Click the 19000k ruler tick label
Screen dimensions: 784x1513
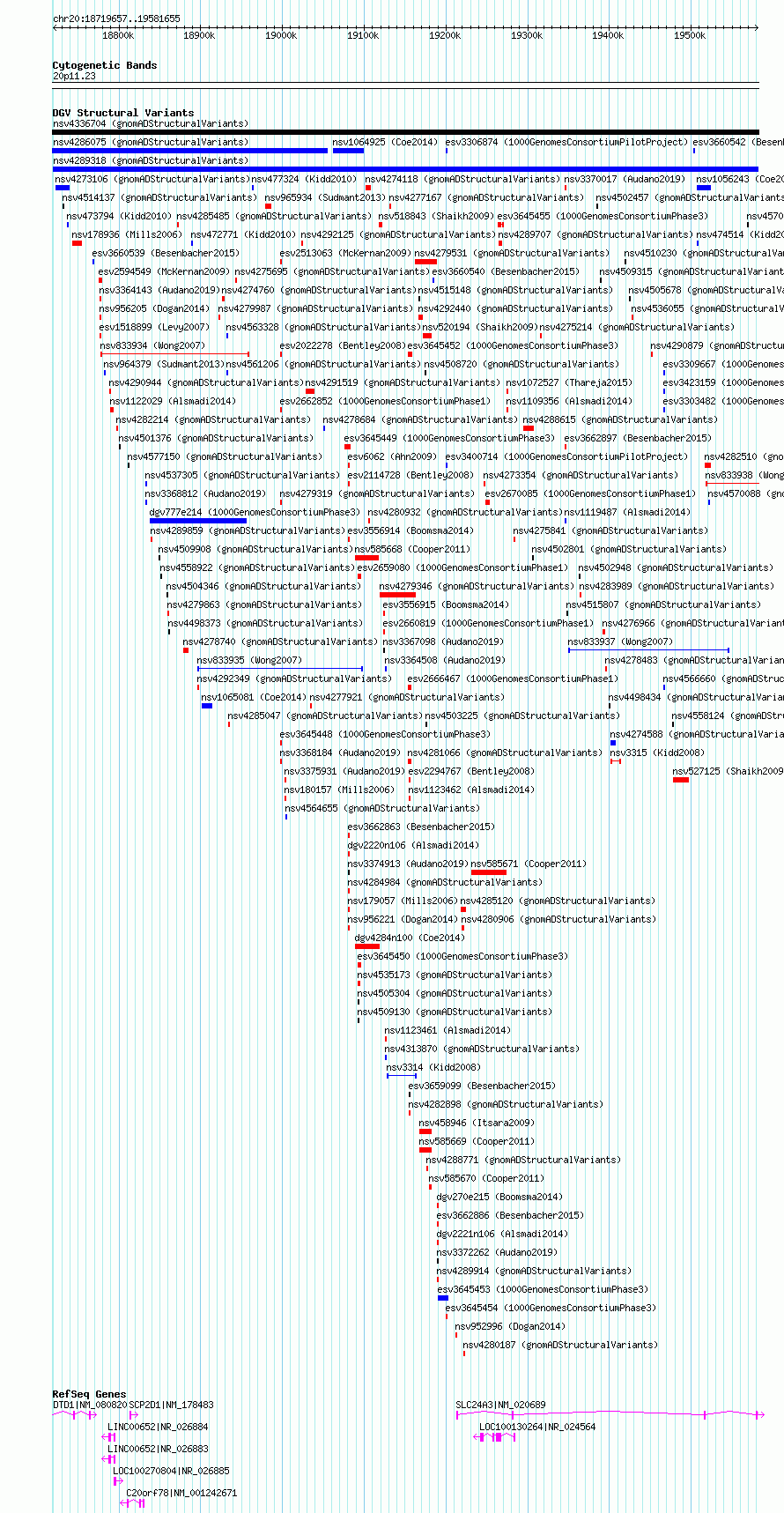(x=281, y=35)
